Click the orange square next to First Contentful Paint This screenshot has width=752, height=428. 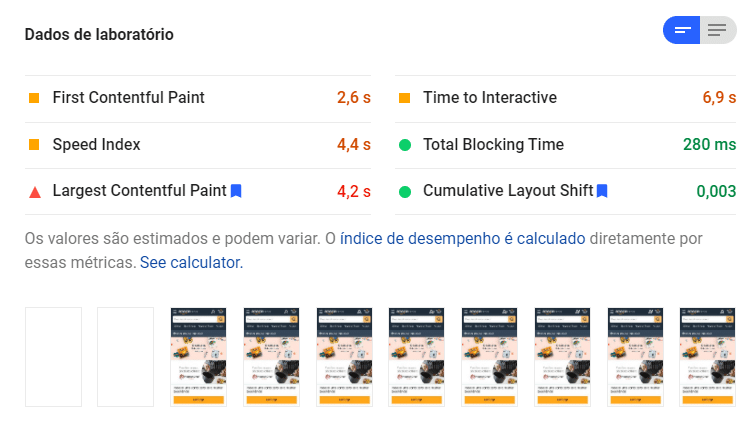(34, 98)
